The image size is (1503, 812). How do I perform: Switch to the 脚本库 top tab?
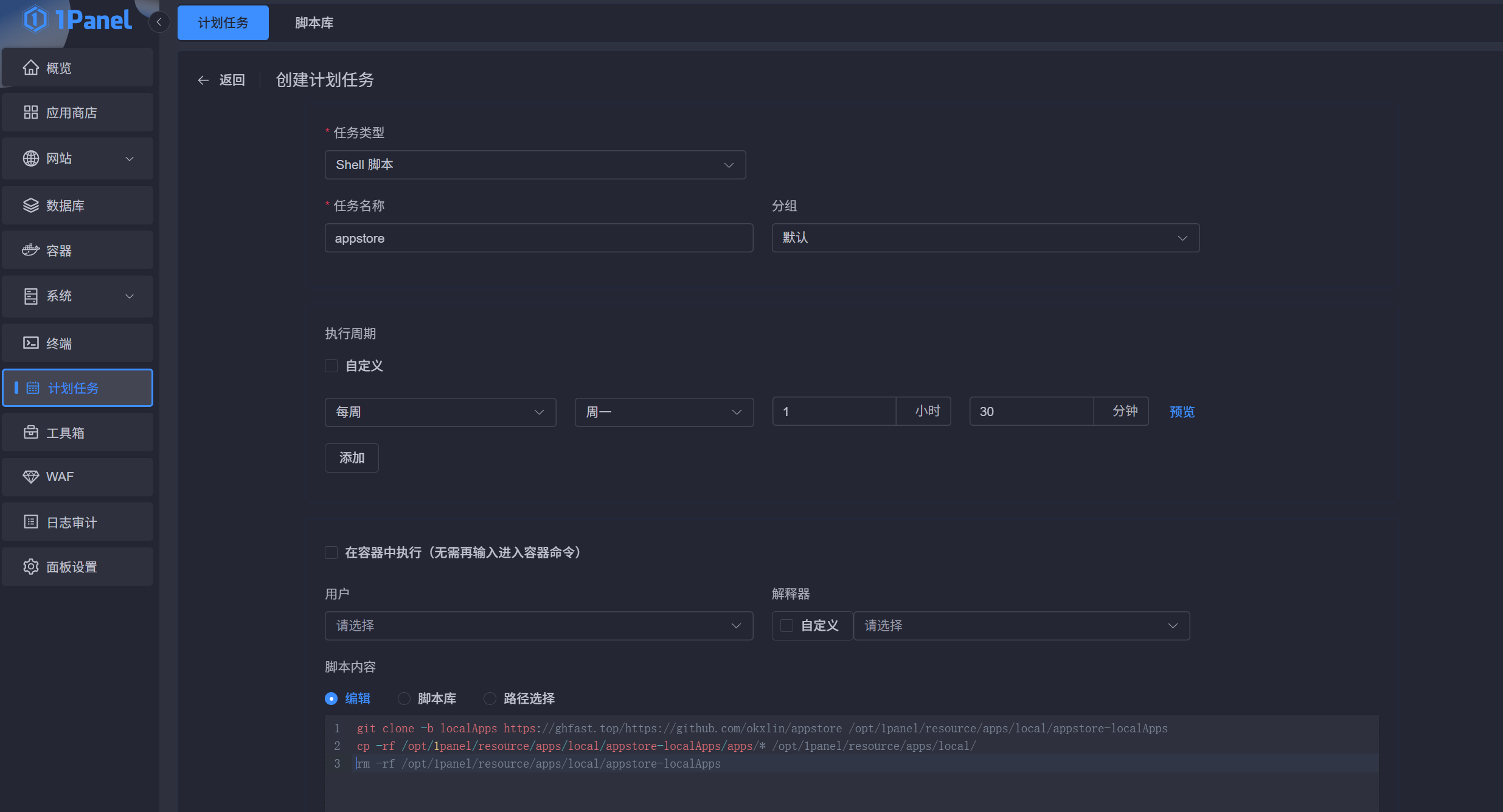[x=314, y=23]
